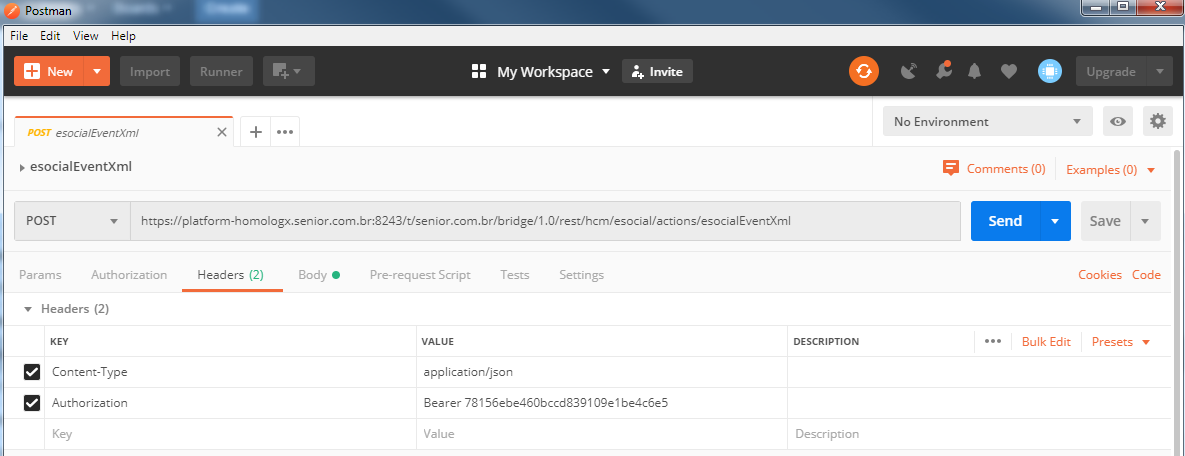Click the Authorization key cell

(231, 403)
